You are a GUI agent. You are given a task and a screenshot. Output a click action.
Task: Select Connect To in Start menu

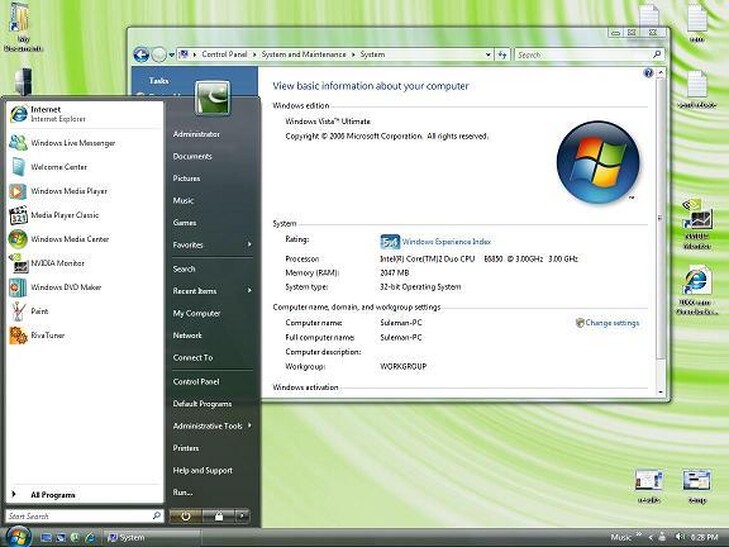[x=193, y=358]
